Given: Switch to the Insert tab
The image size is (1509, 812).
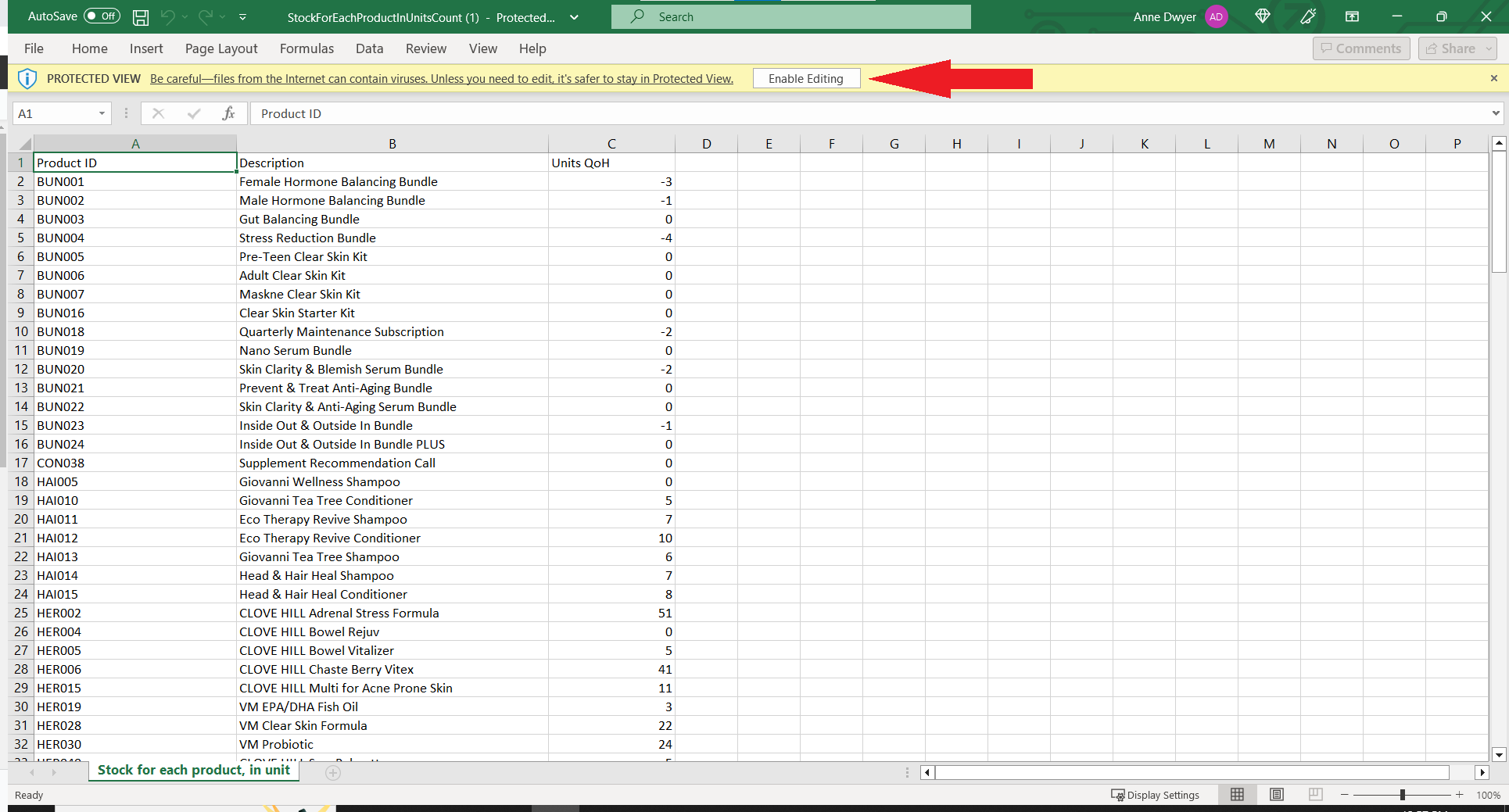Looking at the screenshot, I should click(146, 48).
